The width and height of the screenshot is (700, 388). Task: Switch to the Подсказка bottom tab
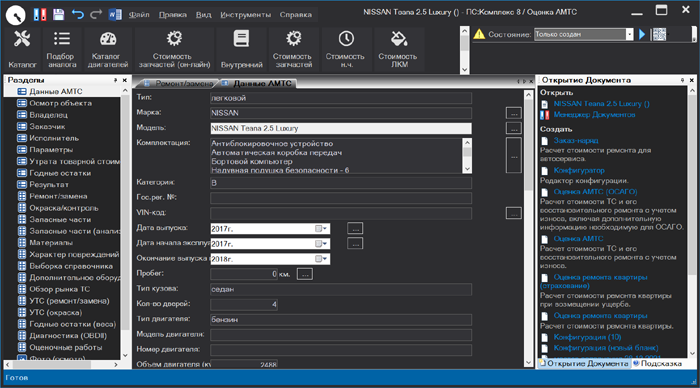658,363
